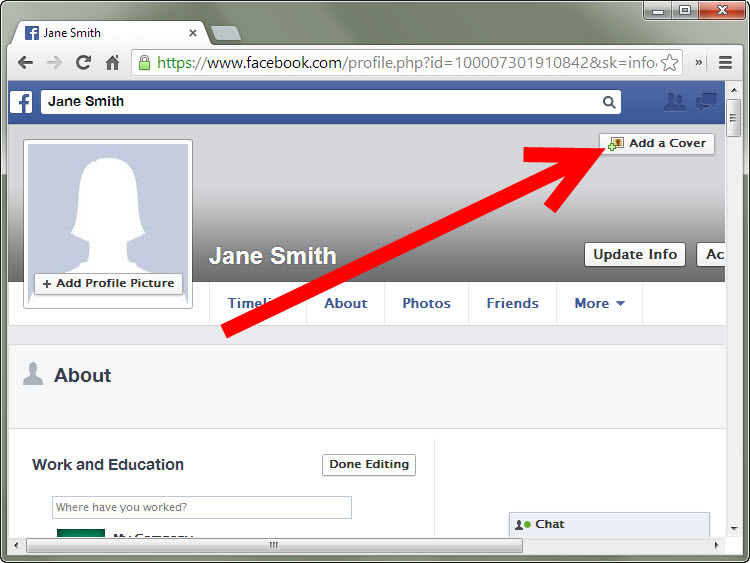Click the Work and Education heading
The image size is (750, 563).
click(x=108, y=465)
